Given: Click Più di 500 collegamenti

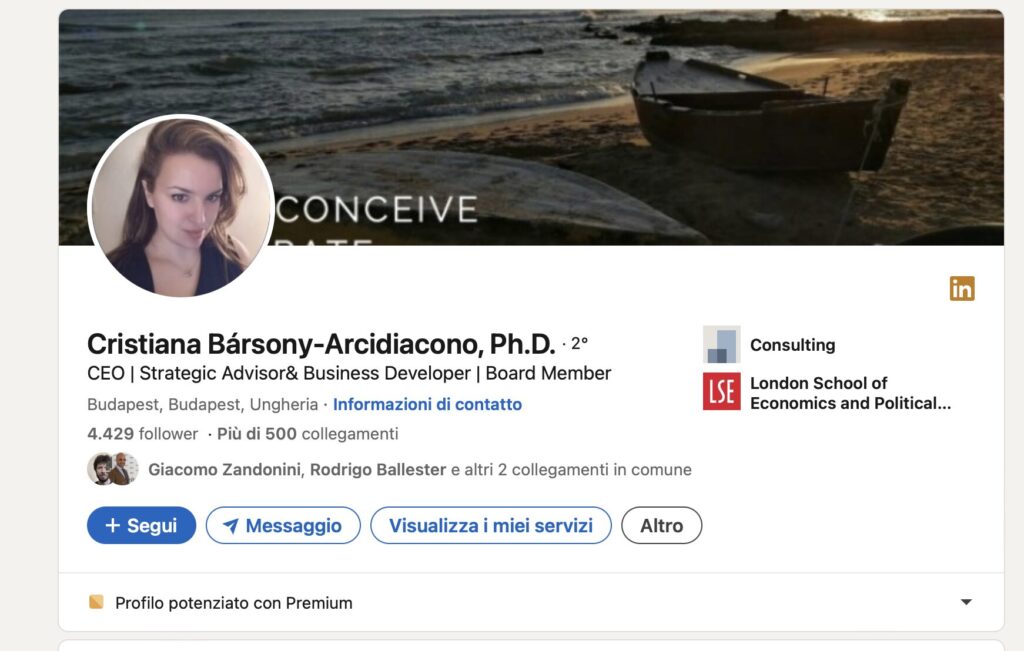Looking at the screenshot, I should (308, 434).
